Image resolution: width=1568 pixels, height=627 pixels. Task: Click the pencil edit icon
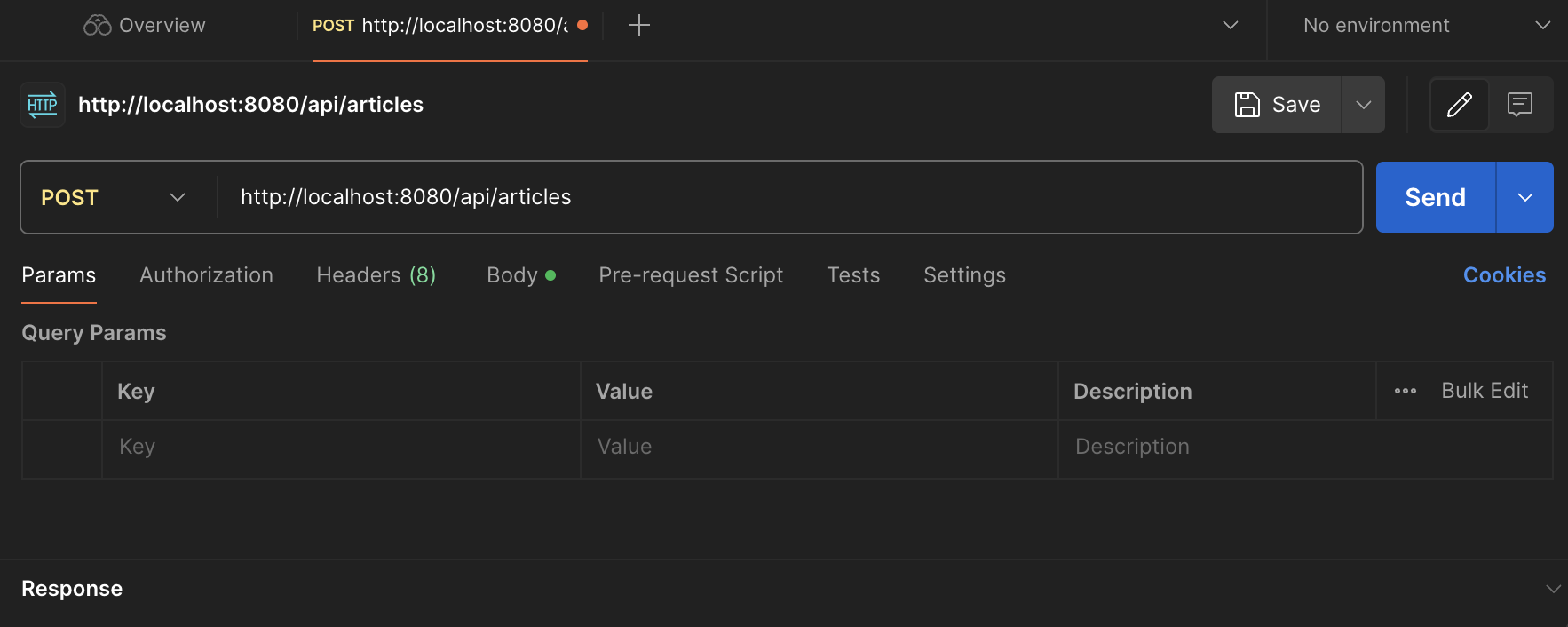click(1459, 105)
